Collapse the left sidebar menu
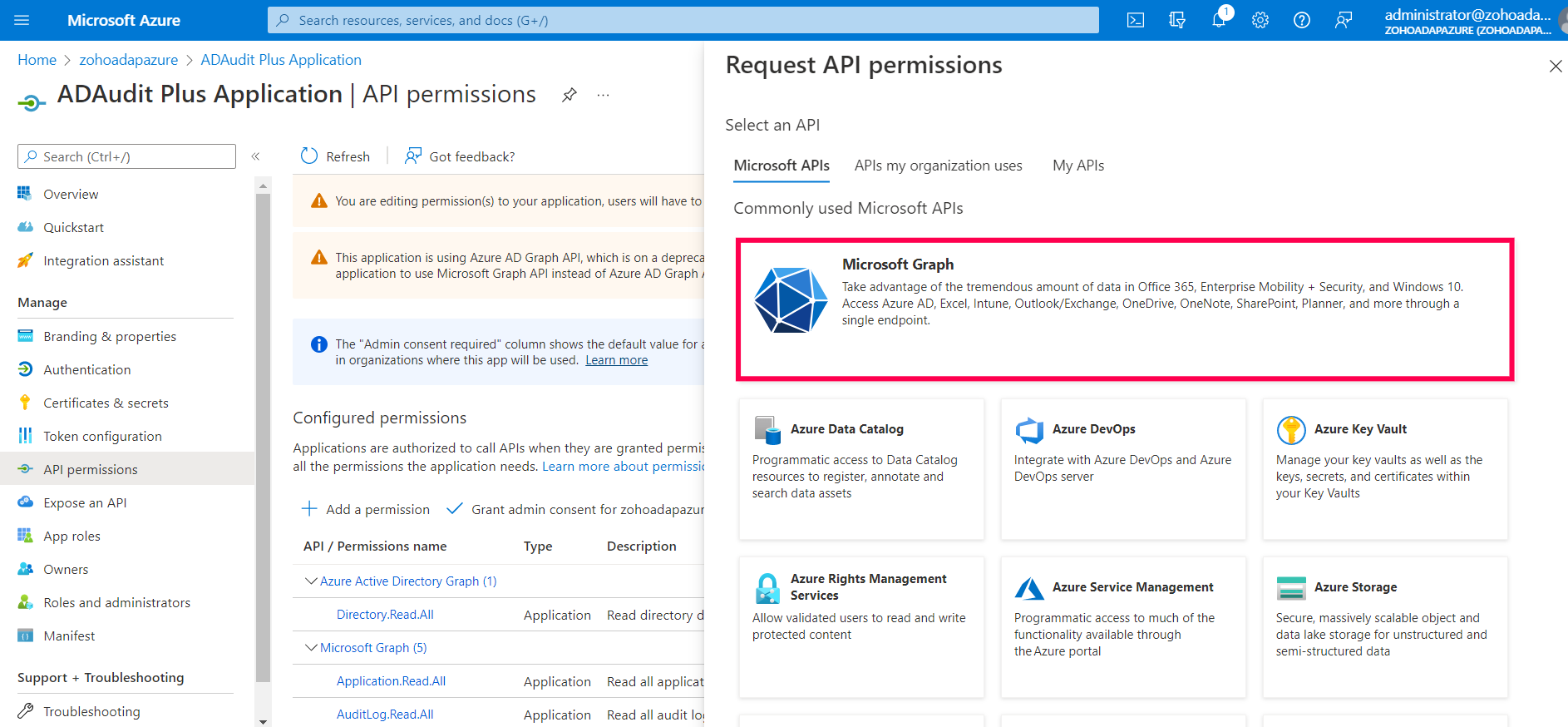 (x=255, y=156)
